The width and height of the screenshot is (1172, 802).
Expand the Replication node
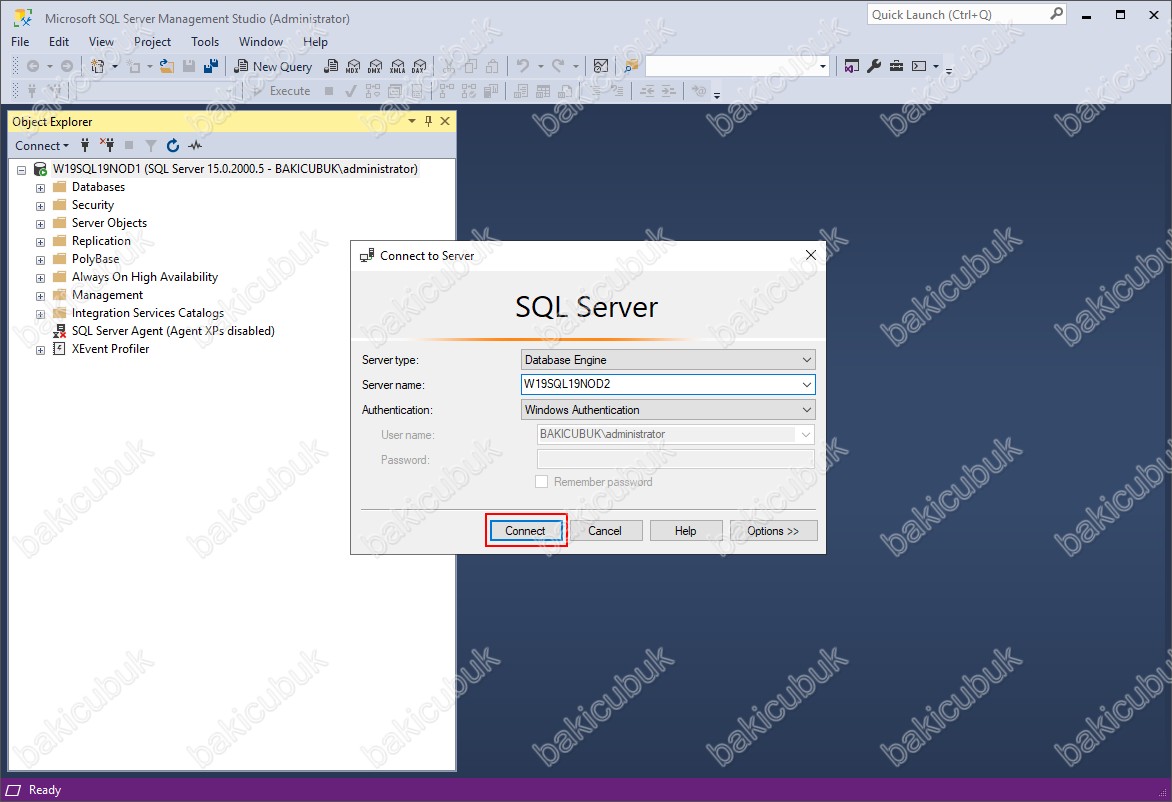coord(40,242)
